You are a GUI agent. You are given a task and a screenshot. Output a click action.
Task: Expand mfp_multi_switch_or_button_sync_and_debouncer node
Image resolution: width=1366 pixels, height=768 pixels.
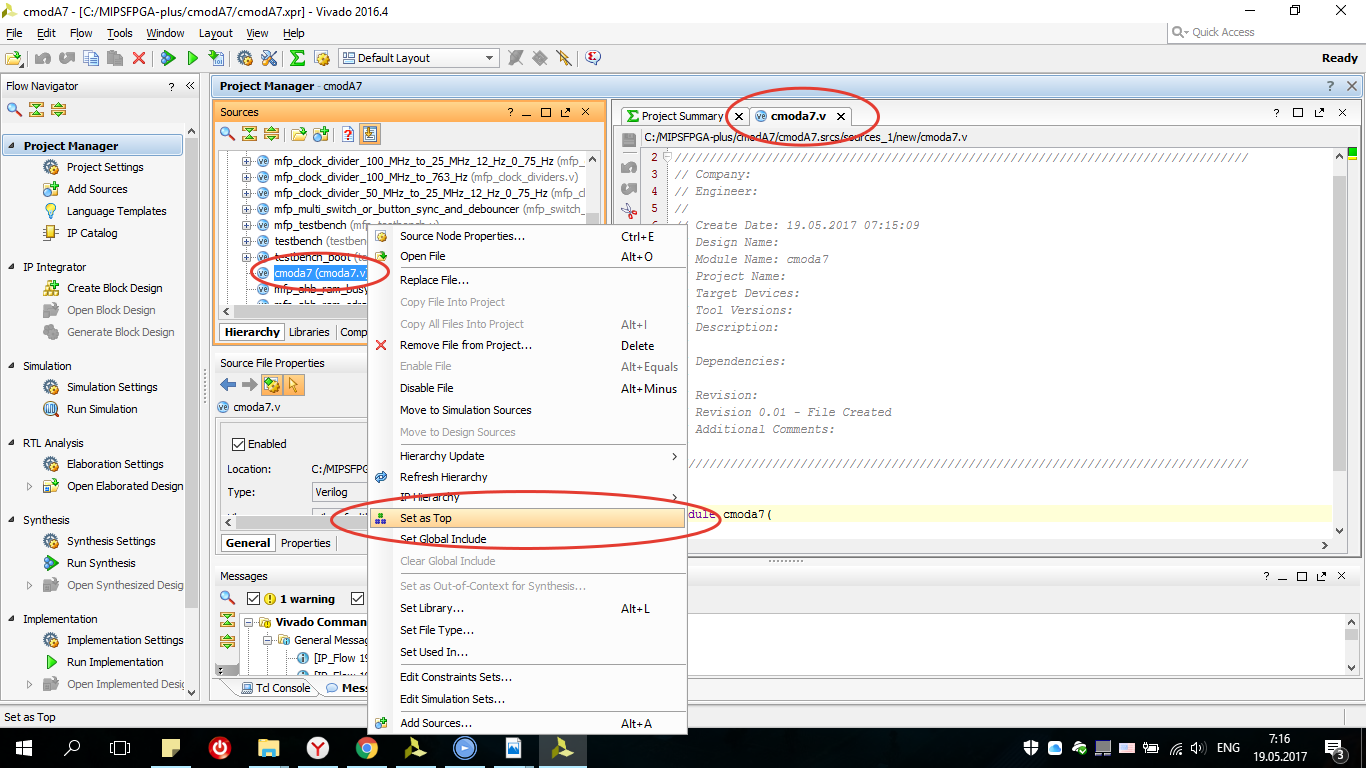click(247, 209)
